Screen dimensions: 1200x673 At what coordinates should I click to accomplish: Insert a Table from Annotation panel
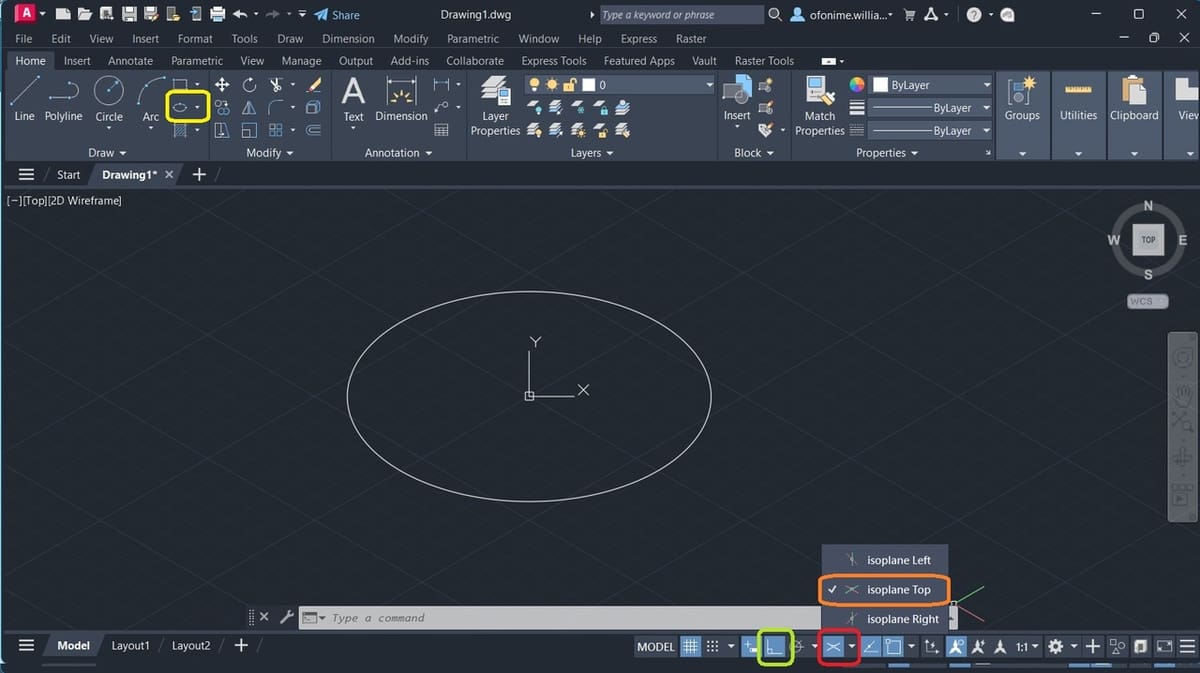coord(442,130)
